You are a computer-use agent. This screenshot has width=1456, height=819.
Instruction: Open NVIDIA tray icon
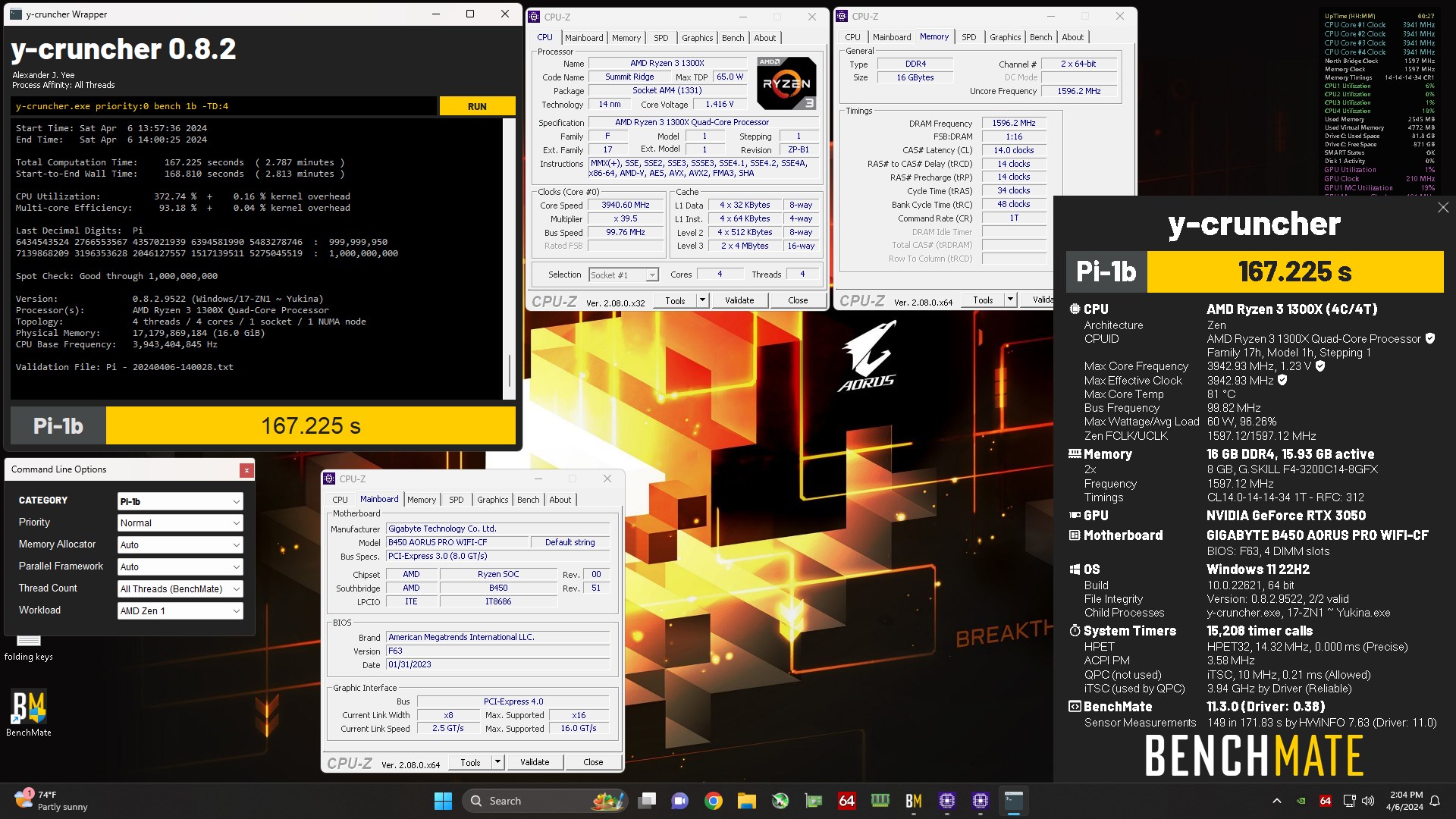point(1301,801)
